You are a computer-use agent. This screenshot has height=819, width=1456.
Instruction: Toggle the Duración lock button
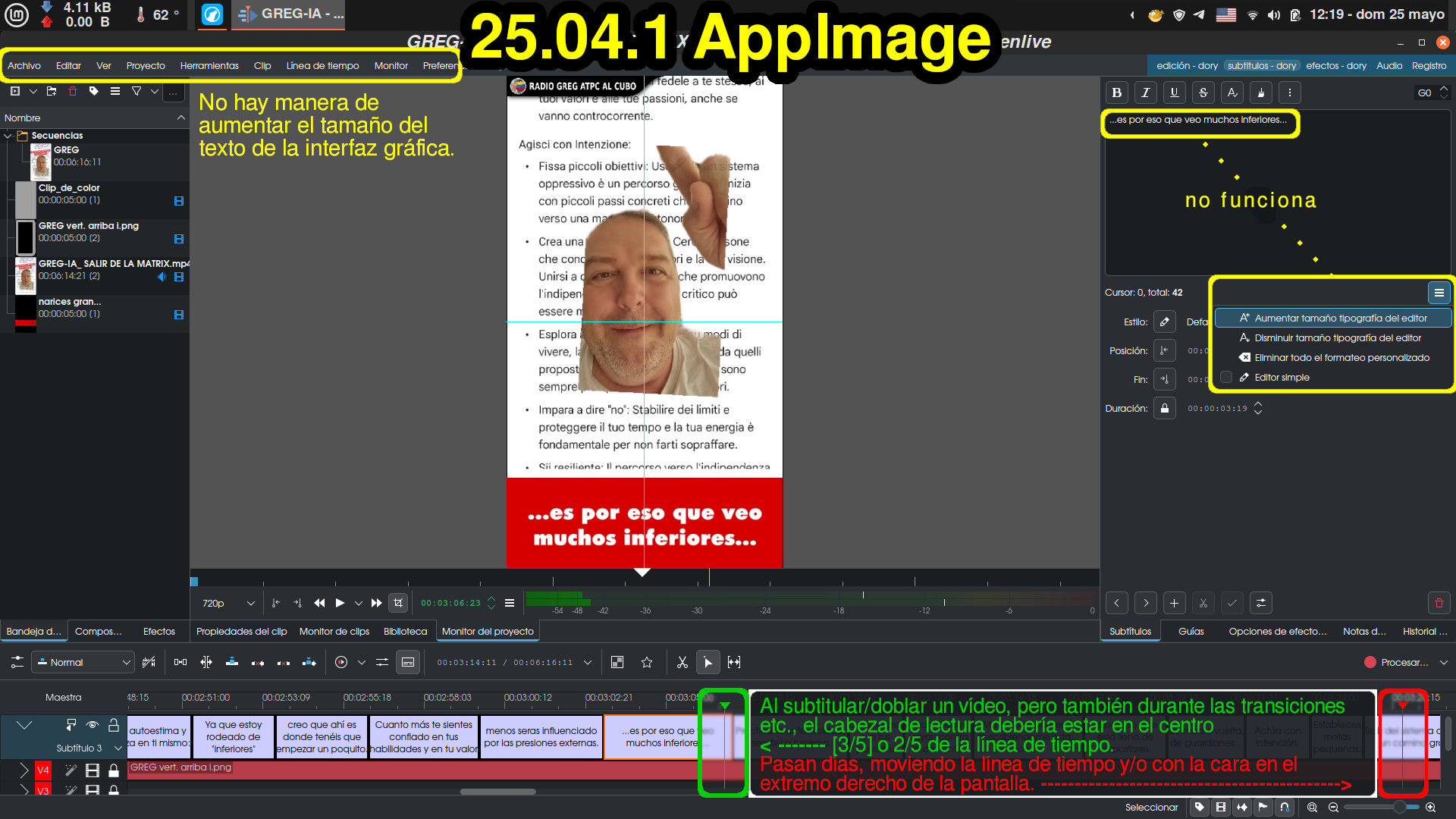[x=1164, y=408]
